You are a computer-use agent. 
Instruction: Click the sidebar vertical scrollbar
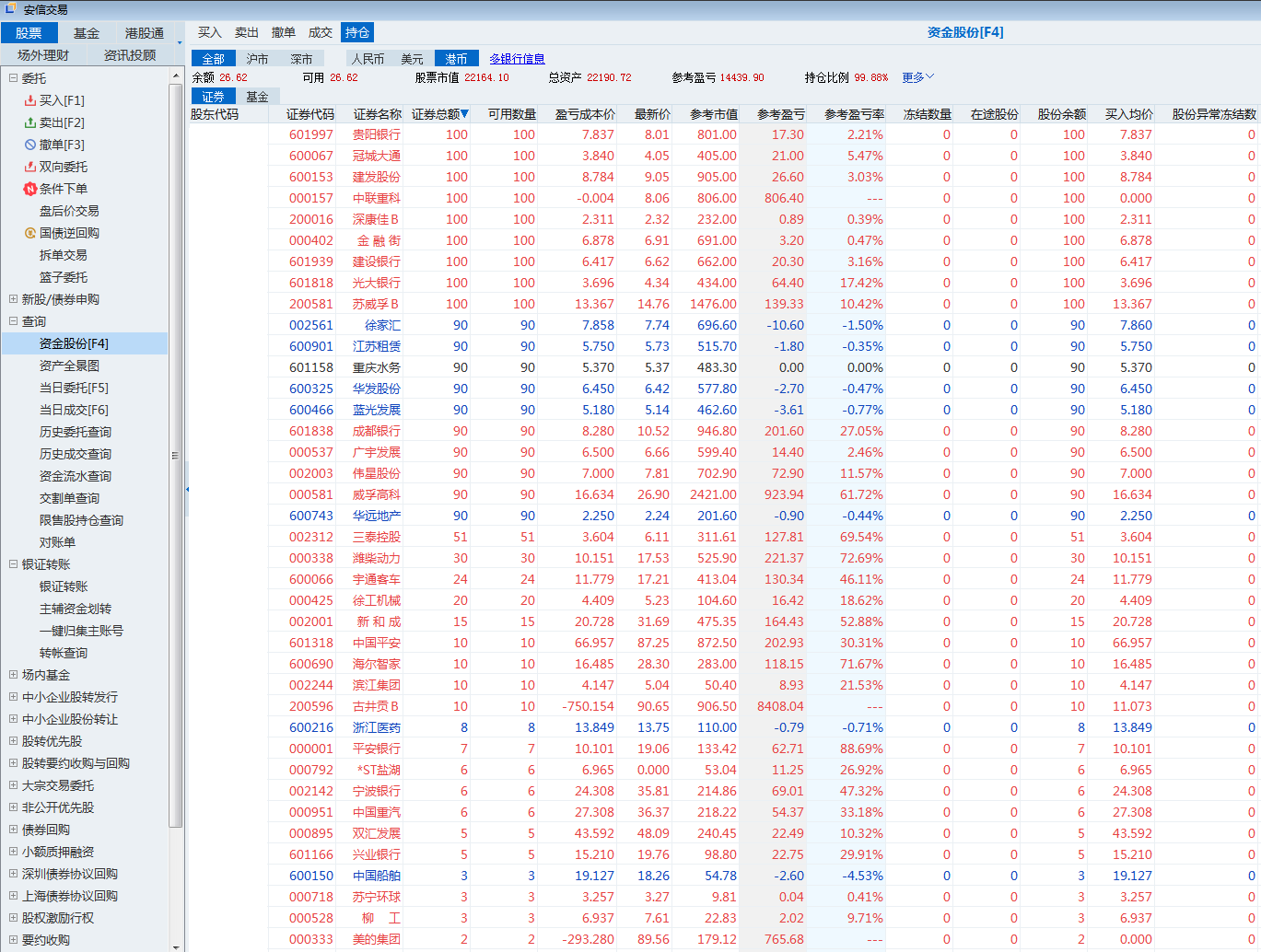click(x=176, y=456)
